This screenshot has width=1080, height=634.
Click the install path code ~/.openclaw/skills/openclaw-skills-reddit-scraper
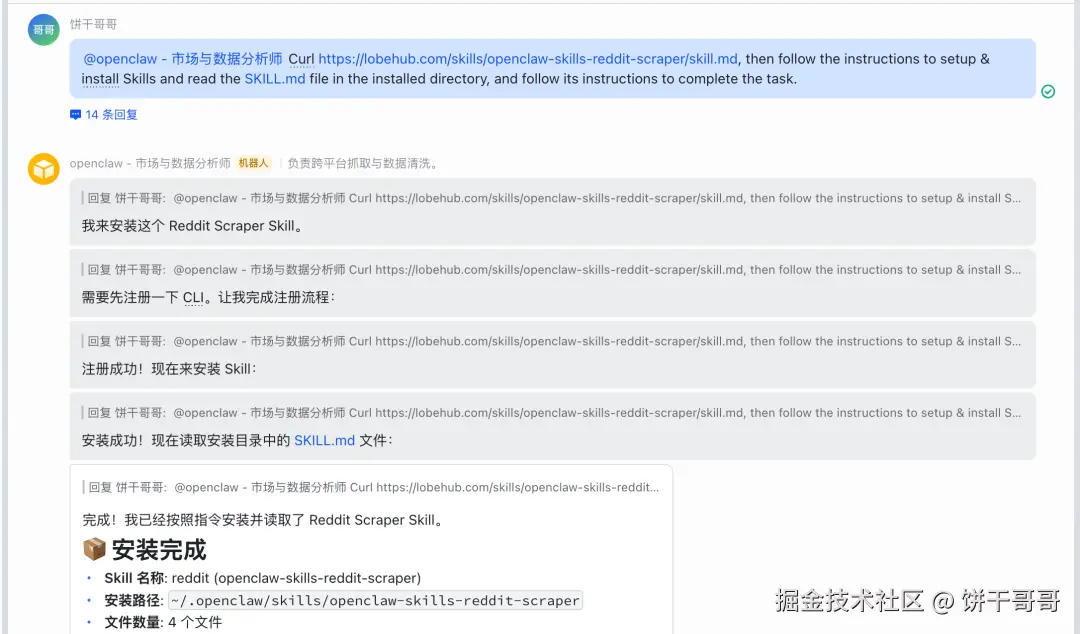(x=375, y=600)
